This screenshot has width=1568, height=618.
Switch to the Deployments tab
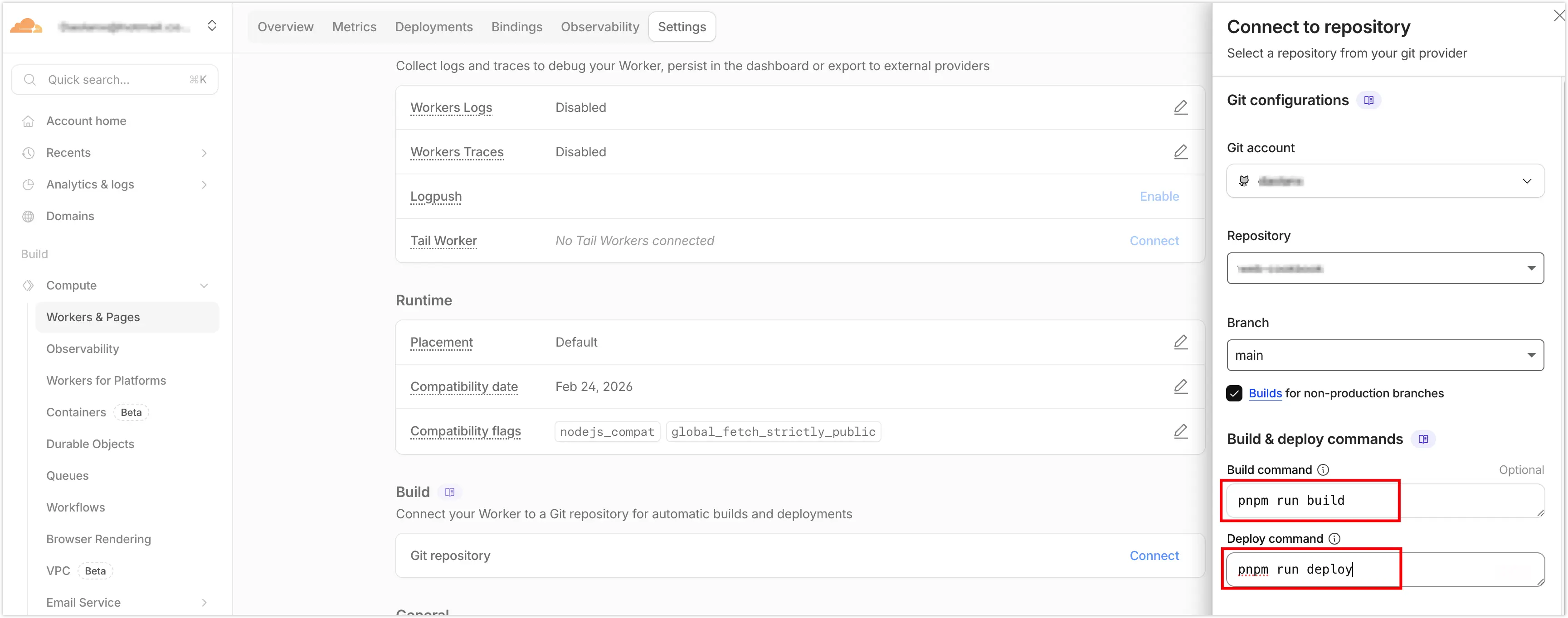[x=433, y=27]
